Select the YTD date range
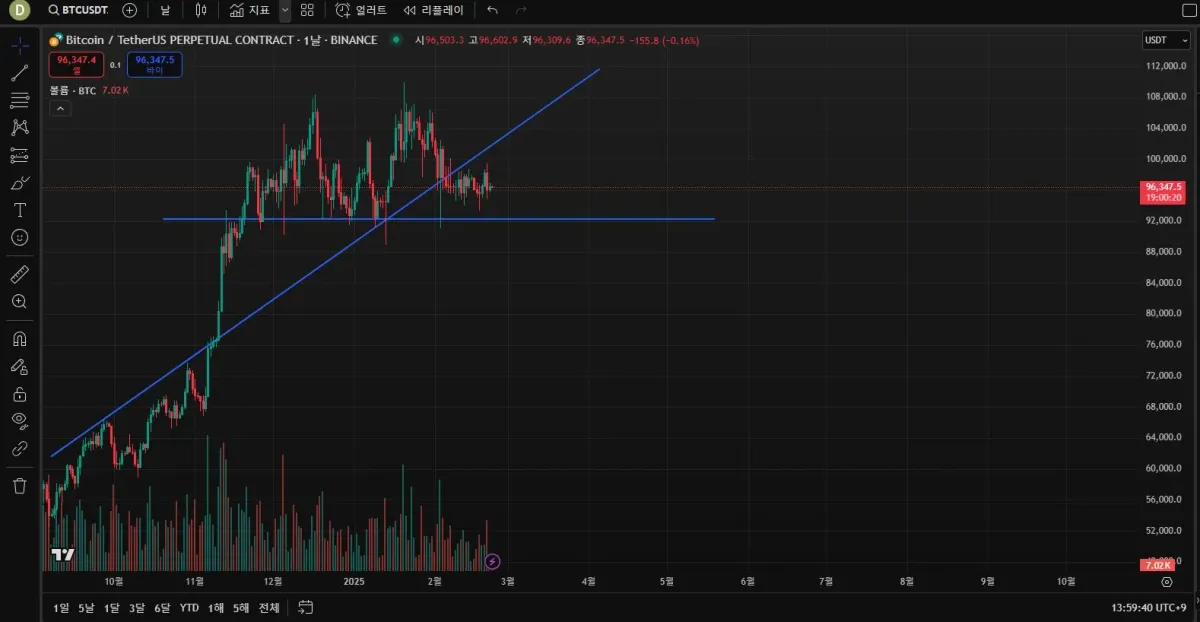 [189, 607]
